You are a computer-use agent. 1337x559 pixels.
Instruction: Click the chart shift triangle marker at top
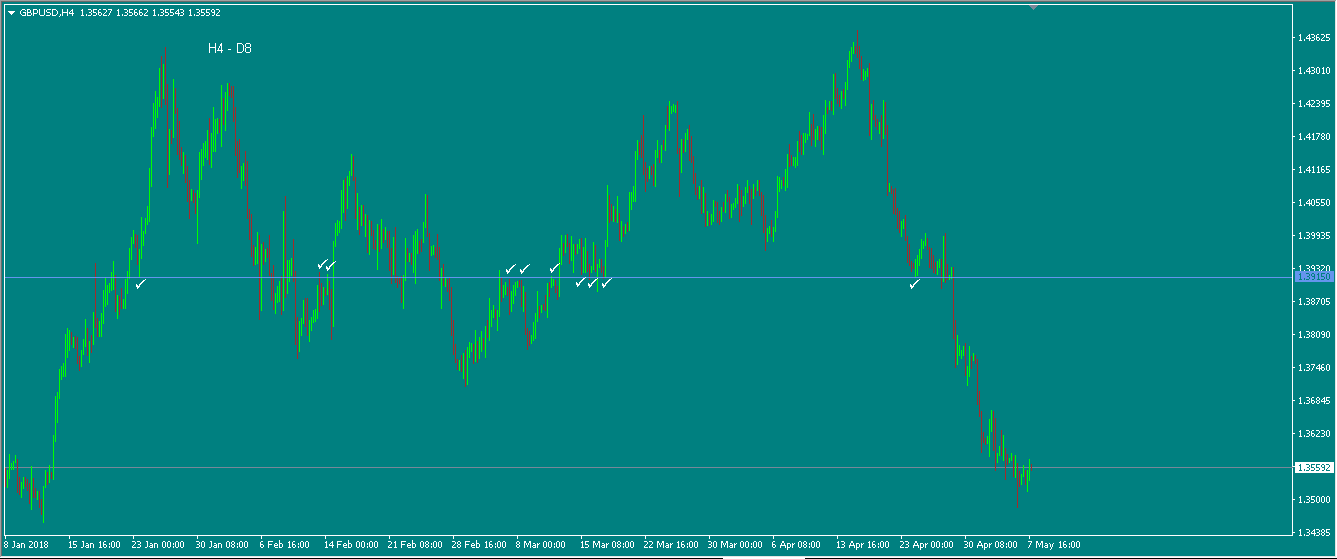(x=1033, y=7)
